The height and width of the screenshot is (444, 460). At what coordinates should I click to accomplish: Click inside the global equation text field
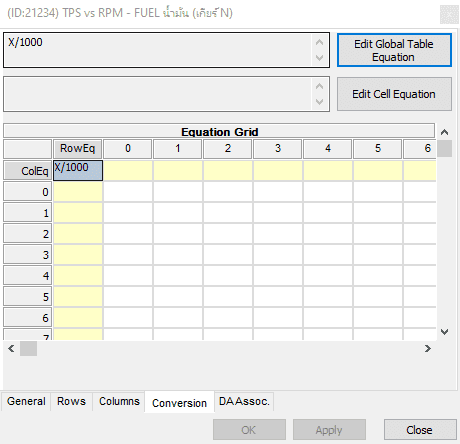tap(157, 50)
